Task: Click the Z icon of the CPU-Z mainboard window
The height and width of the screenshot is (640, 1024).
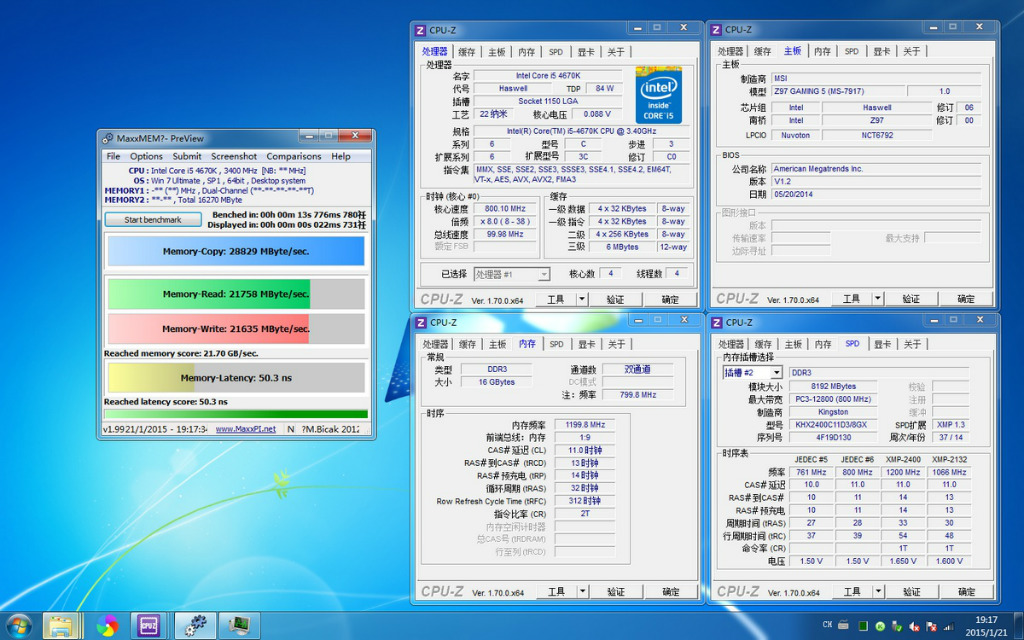Action: (716, 30)
